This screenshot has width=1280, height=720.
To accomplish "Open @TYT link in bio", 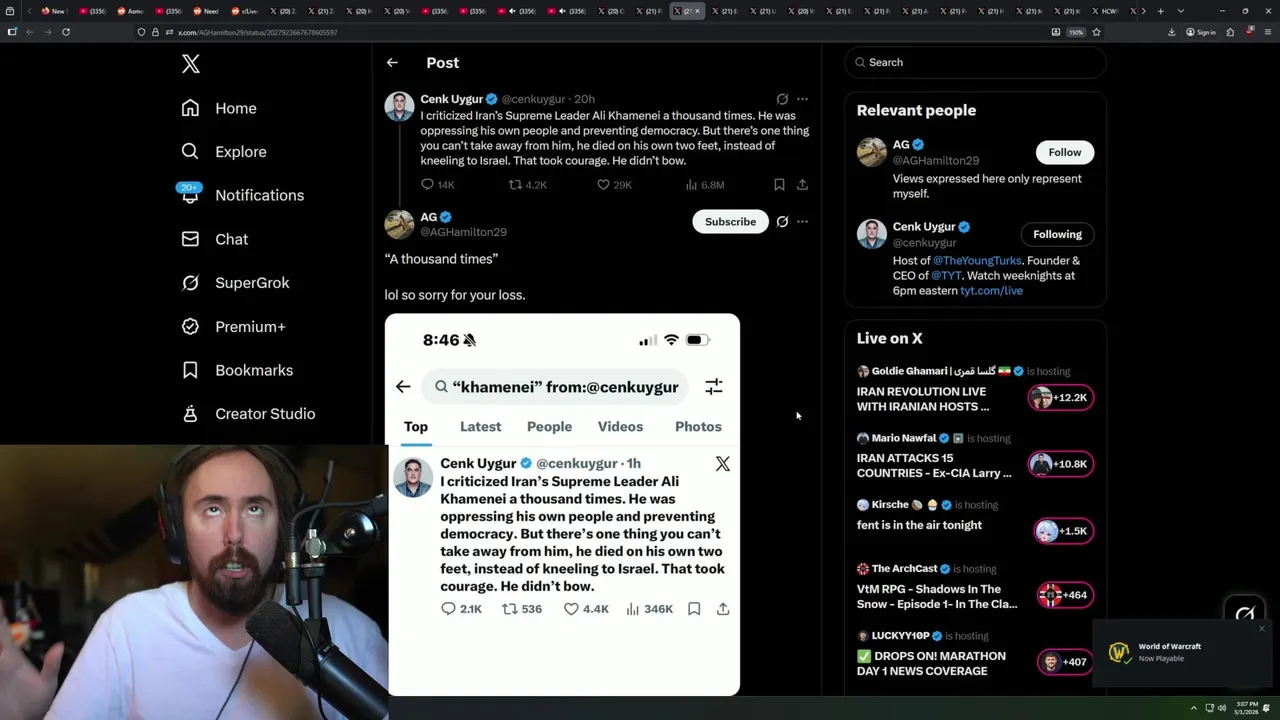I will click(x=948, y=276).
